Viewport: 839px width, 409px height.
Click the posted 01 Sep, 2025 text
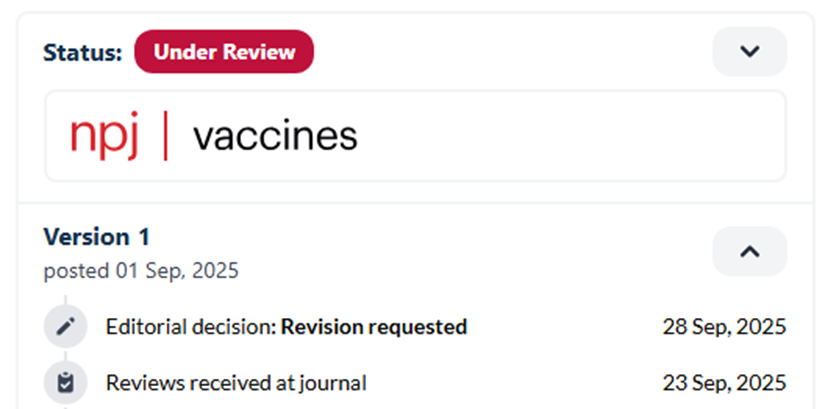(x=141, y=270)
